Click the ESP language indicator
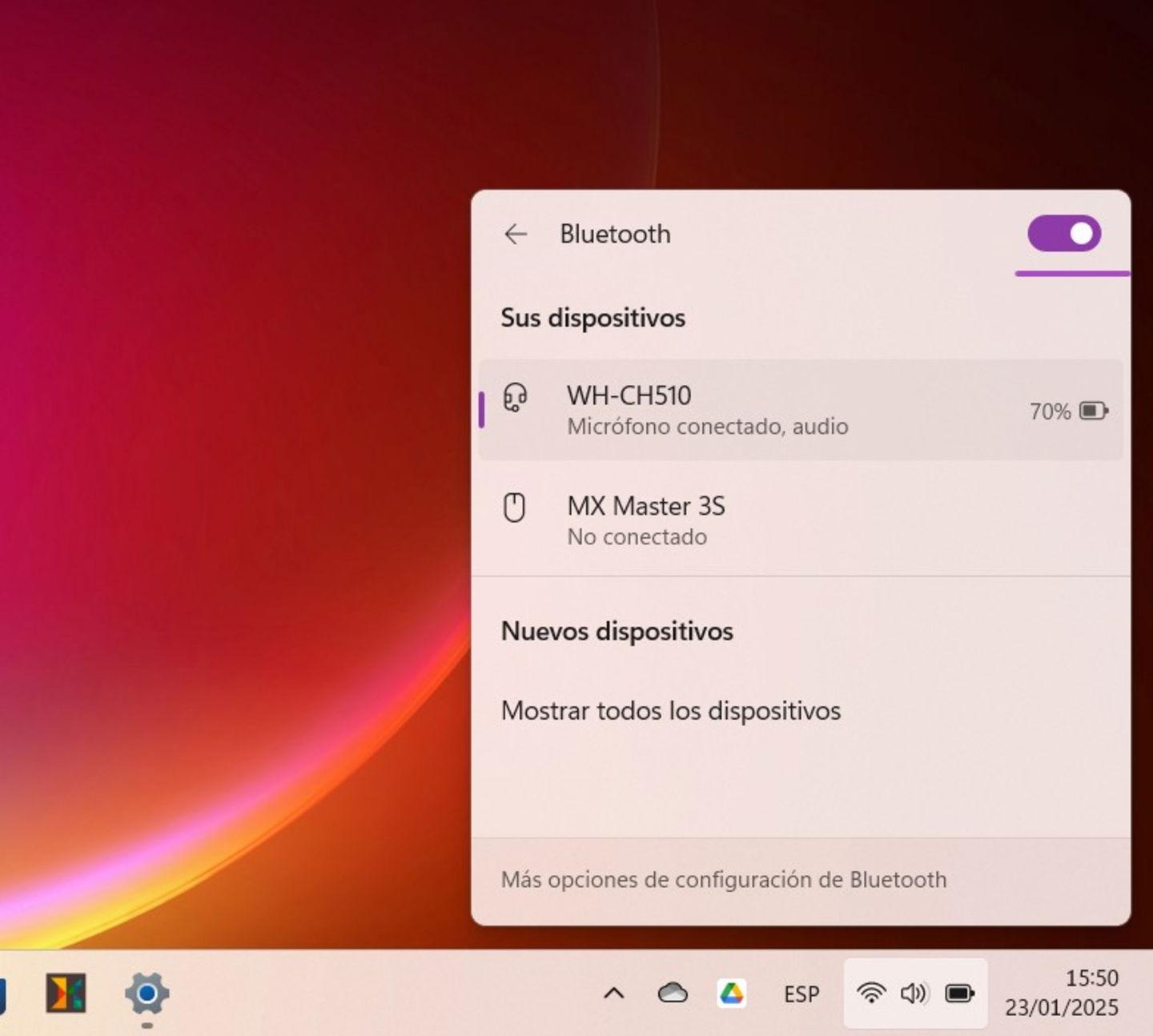 coord(801,994)
